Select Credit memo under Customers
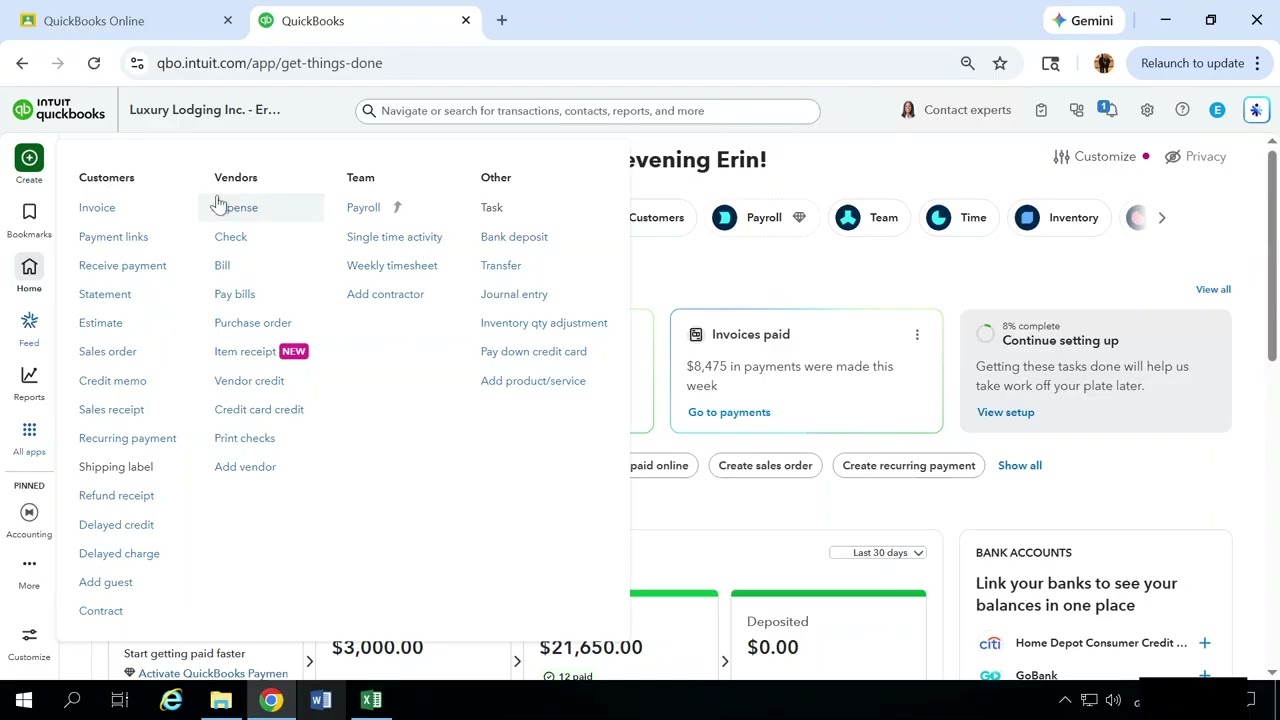 (x=113, y=381)
